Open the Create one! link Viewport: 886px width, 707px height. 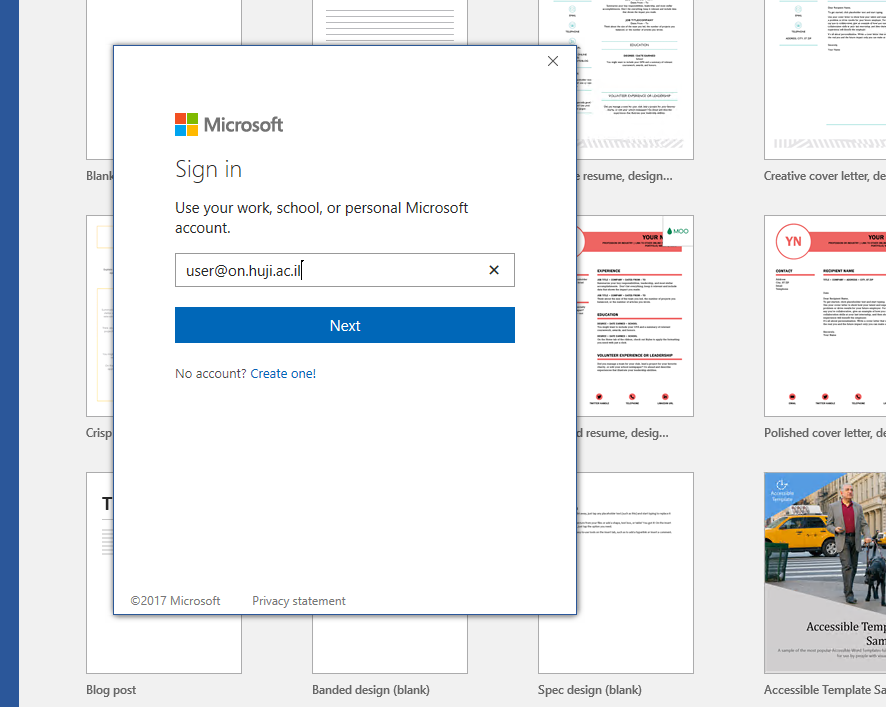(283, 374)
